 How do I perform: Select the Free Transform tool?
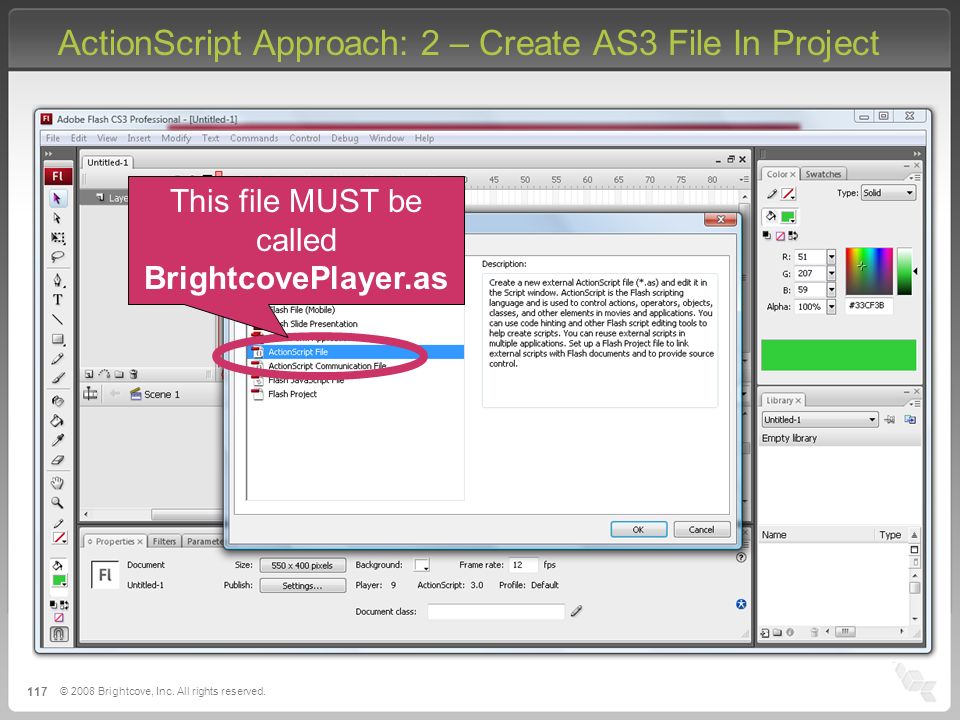[58, 238]
